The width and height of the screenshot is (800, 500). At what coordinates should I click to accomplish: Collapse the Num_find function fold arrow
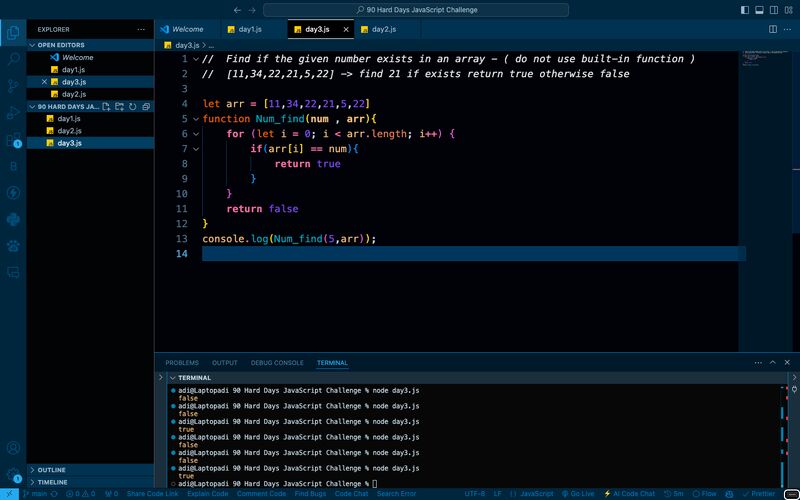196,119
